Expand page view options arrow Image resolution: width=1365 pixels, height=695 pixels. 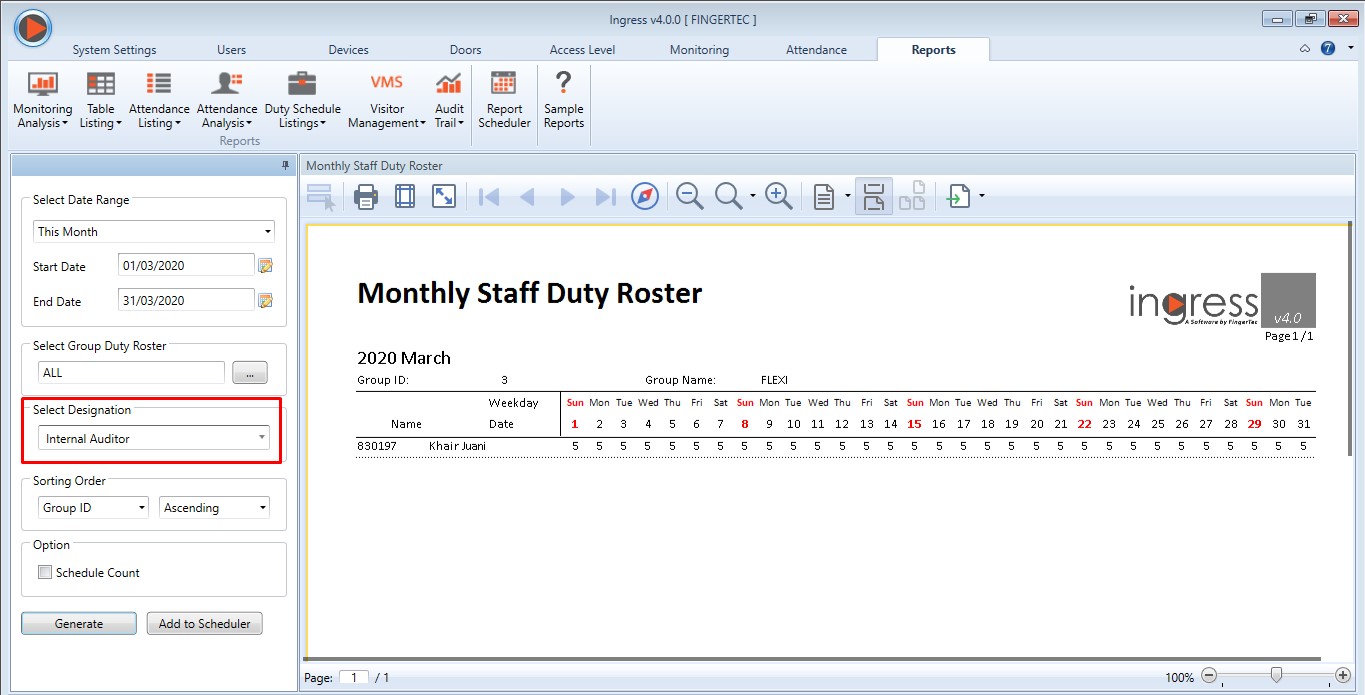point(848,197)
